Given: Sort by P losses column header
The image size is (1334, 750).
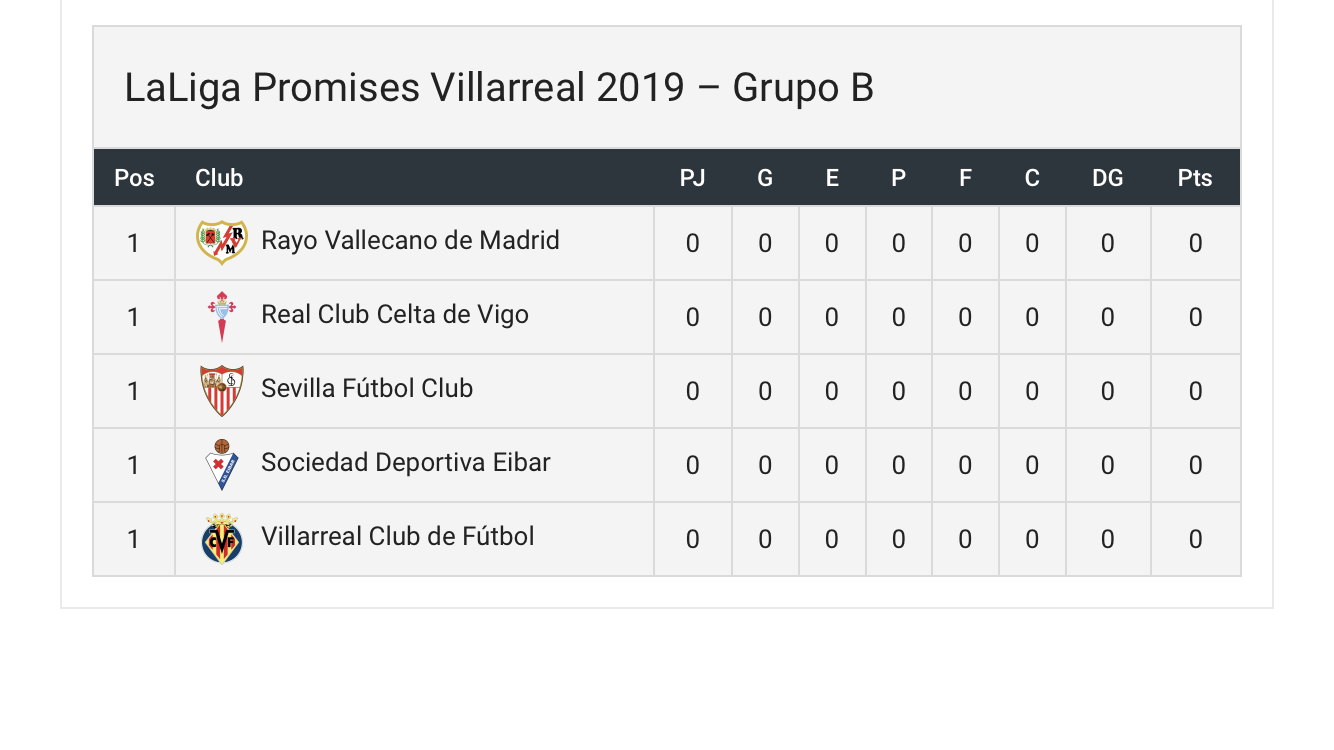Looking at the screenshot, I should [x=898, y=178].
